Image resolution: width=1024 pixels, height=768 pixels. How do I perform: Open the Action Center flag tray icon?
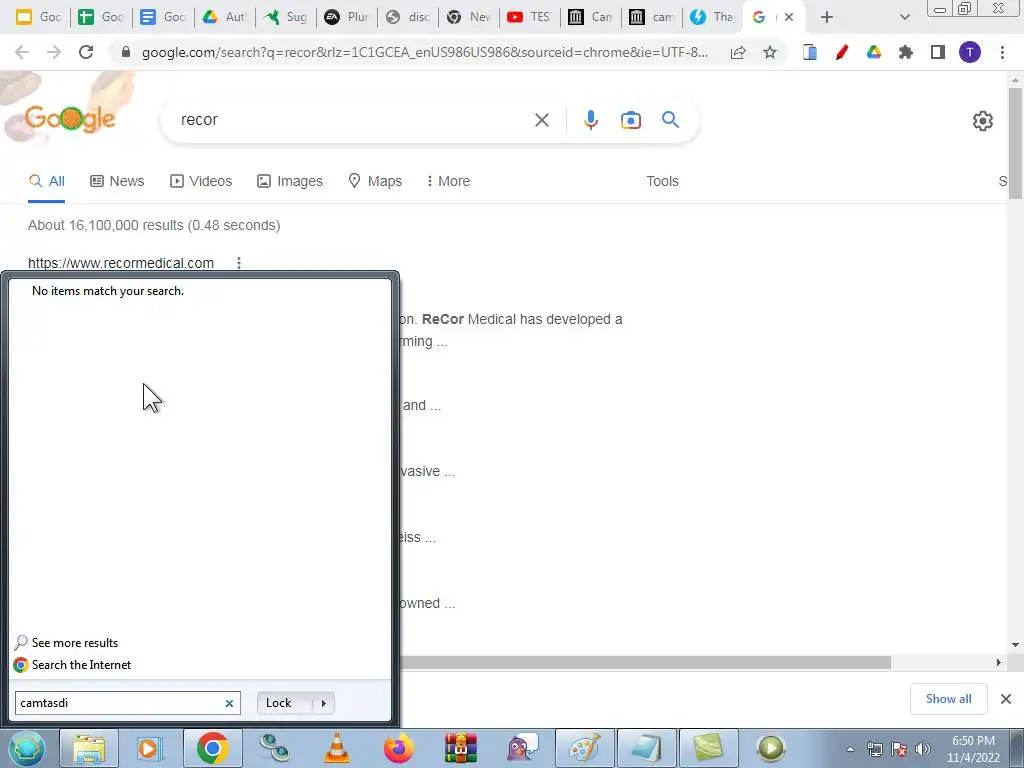pyautogui.click(x=899, y=749)
